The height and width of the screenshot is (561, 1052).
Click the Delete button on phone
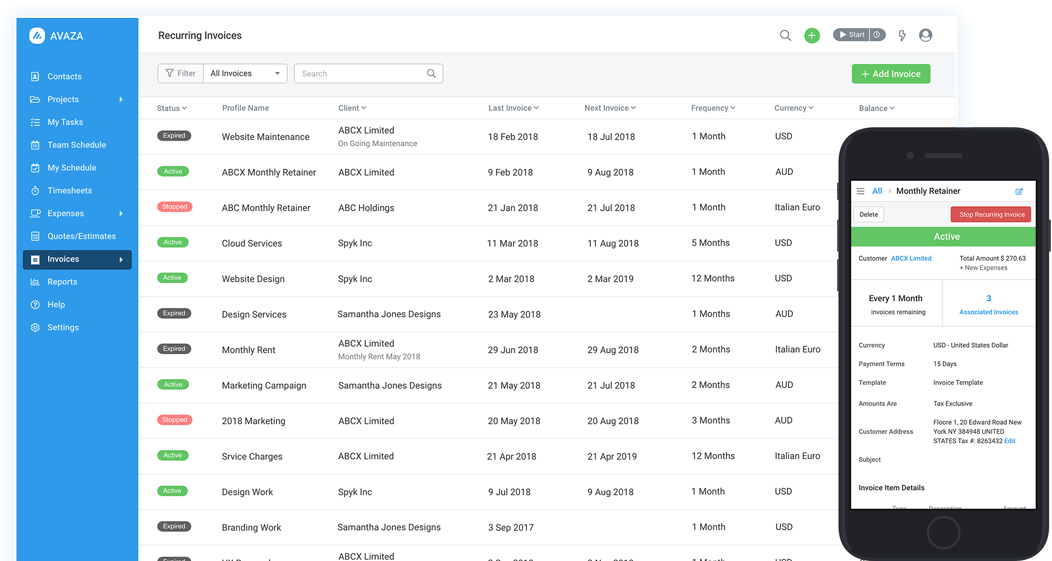pyautogui.click(x=869, y=215)
